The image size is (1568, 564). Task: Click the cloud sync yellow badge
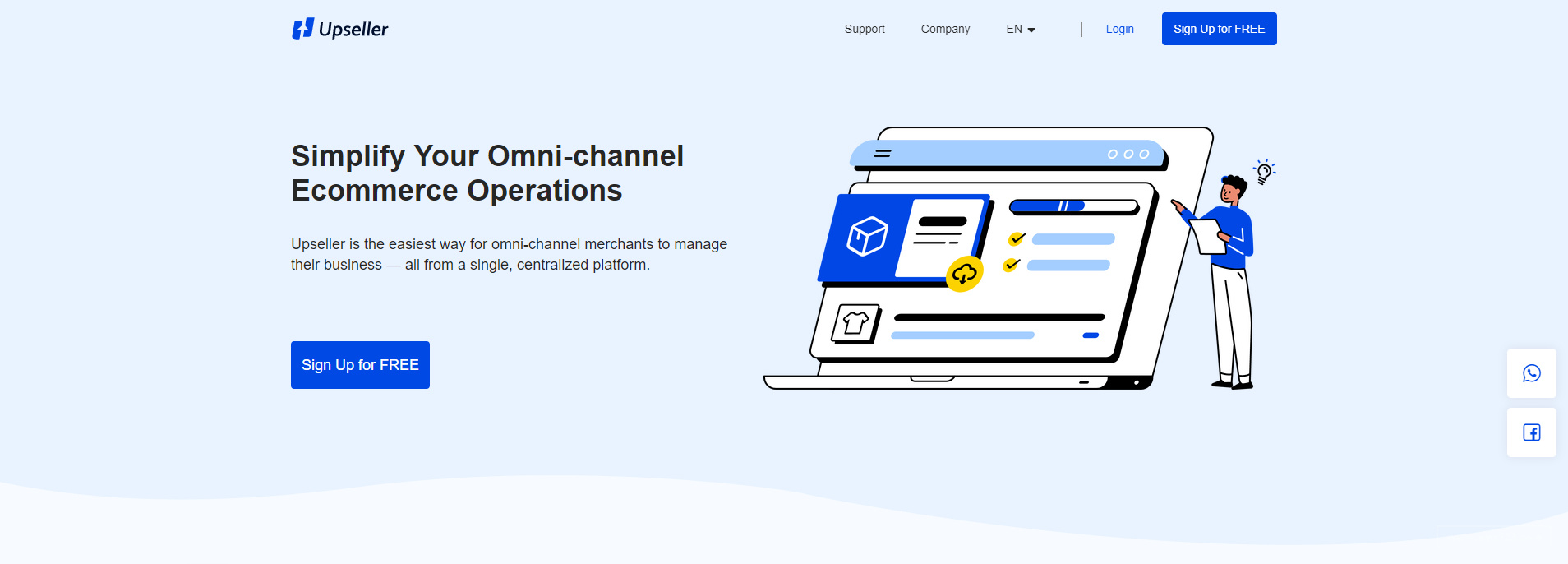[x=965, y=274]
